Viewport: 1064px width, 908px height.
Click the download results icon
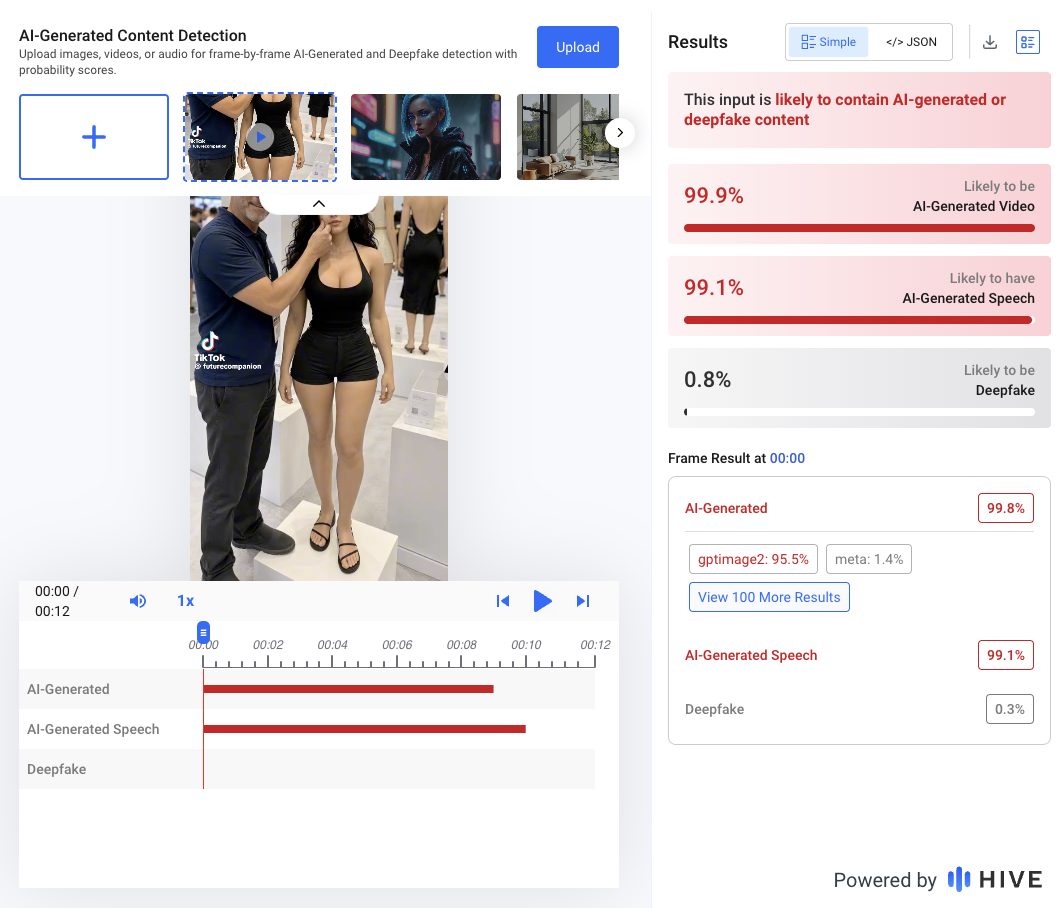tap(990, 42)
